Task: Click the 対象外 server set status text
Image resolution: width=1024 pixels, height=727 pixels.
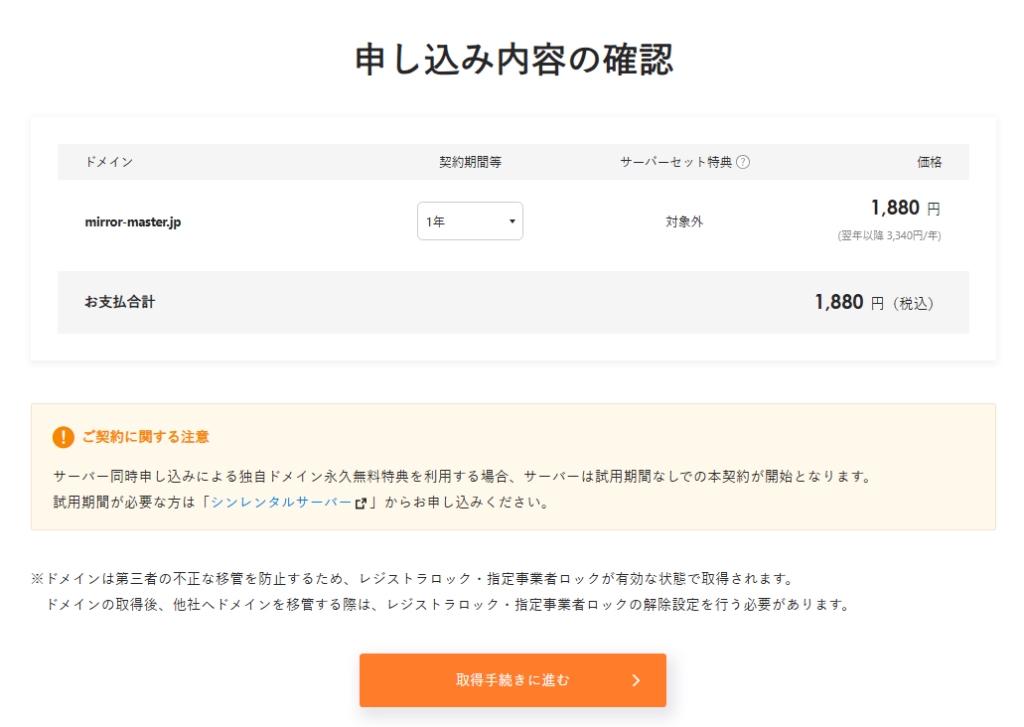Action: [684, 221]
